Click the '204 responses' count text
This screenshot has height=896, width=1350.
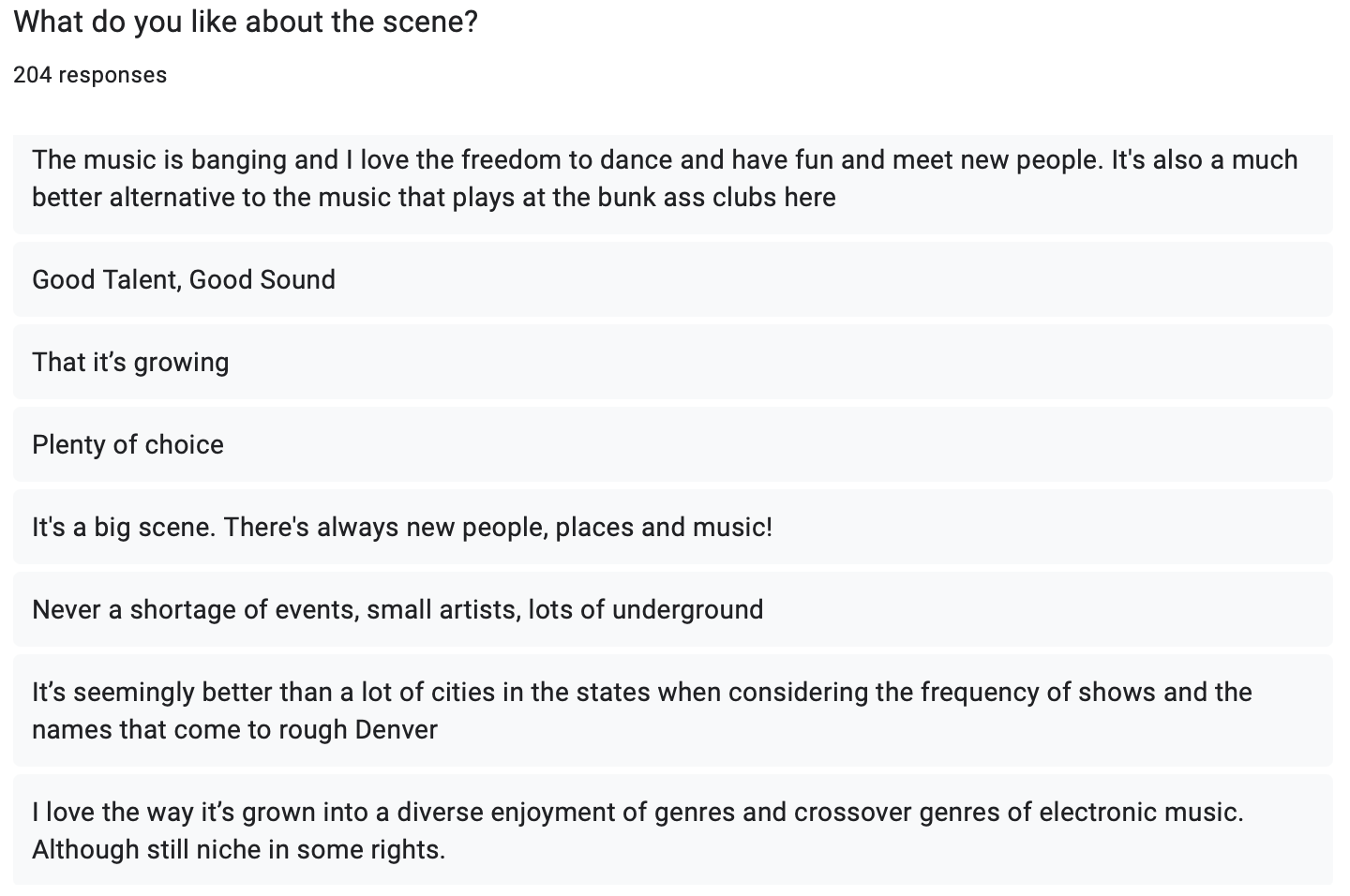point(90,75)
